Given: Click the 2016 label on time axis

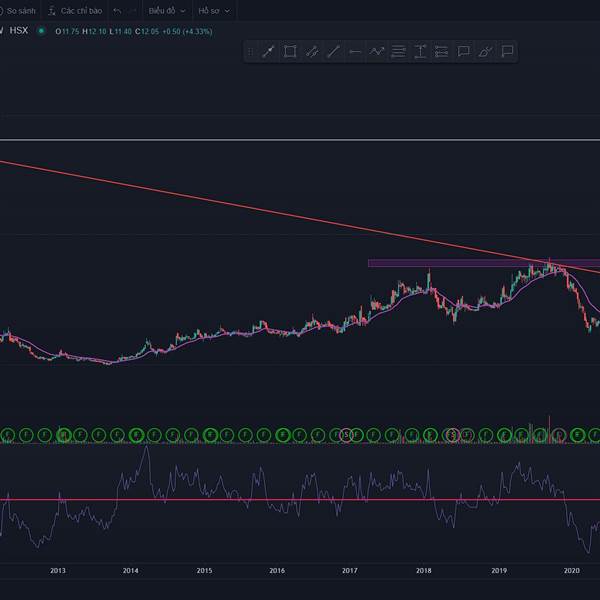Looking at the screenshot, I should 277,571.
